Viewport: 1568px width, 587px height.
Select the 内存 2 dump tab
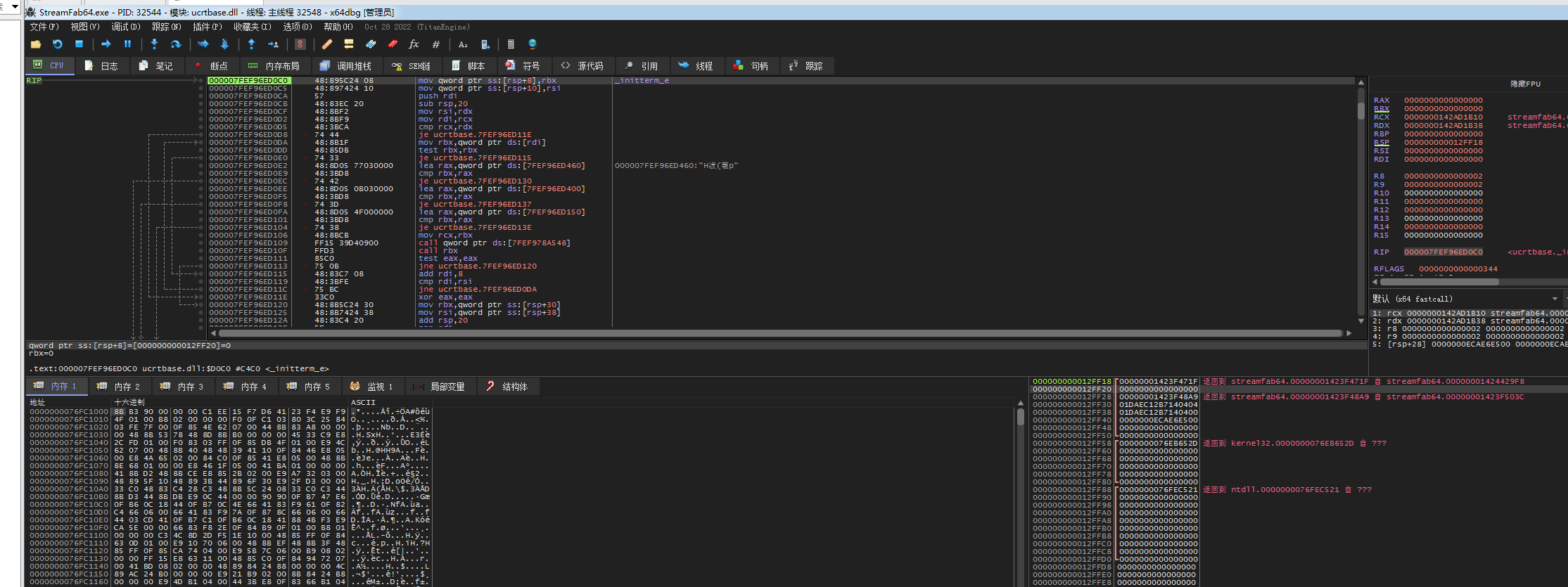pyautogui.click(x=119, y=386)
